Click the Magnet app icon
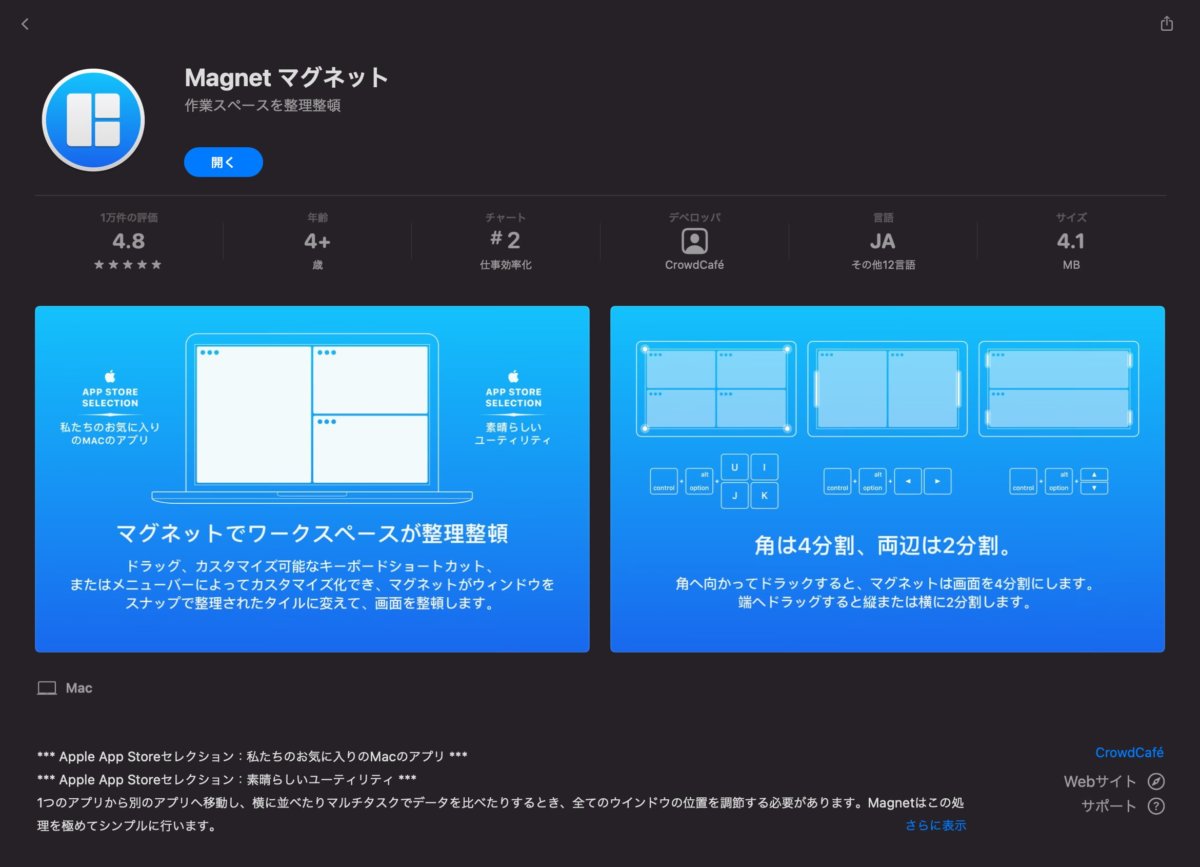Screen dimensions: 1200x867 coord(93,118)
